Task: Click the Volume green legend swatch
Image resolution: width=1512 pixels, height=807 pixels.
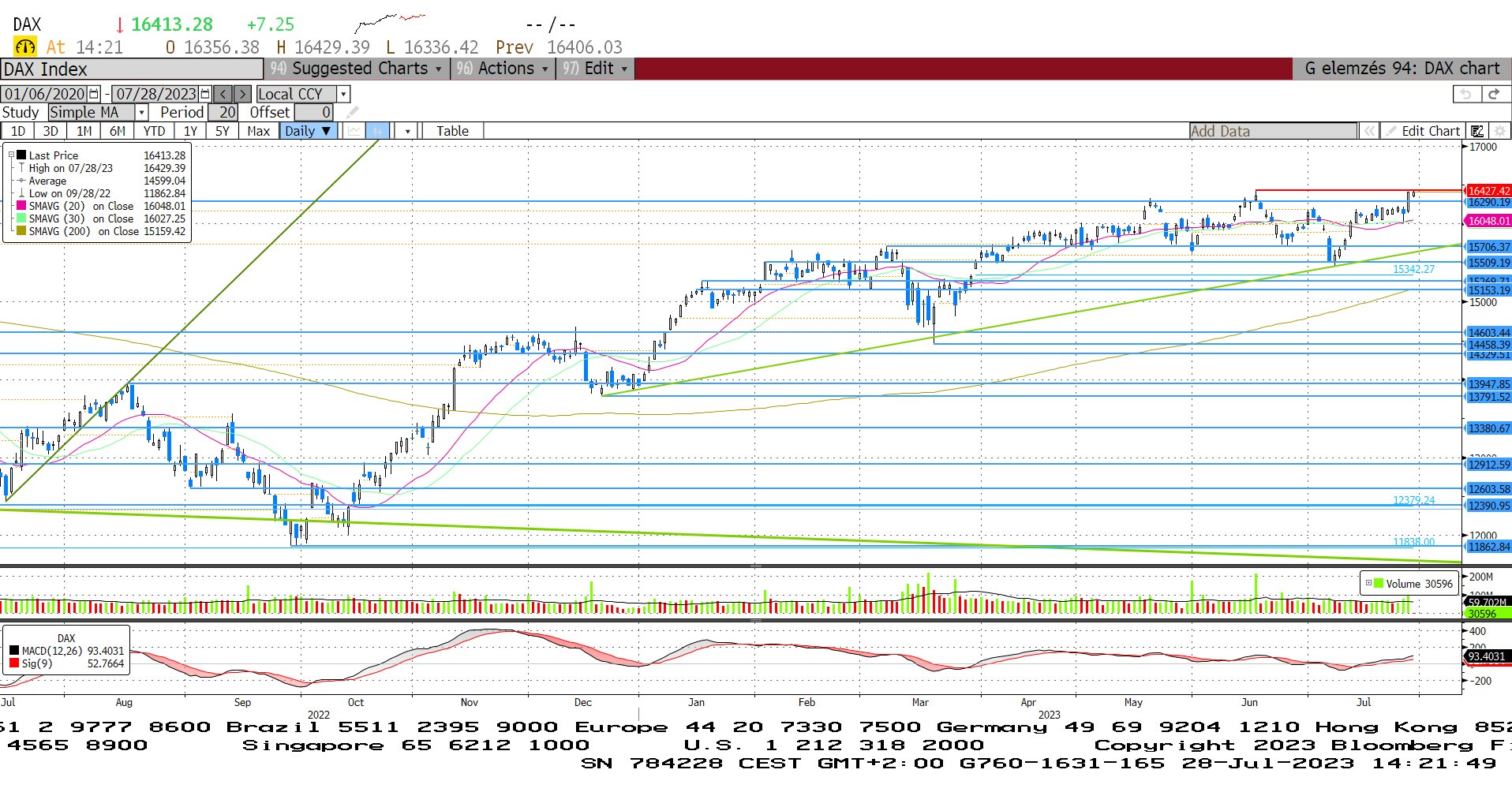Action: 1379,584
